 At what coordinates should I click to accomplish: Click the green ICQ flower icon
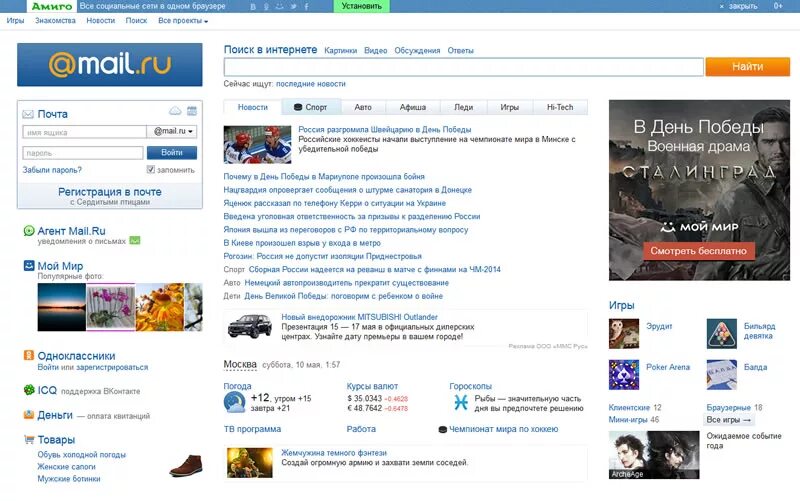29,390
